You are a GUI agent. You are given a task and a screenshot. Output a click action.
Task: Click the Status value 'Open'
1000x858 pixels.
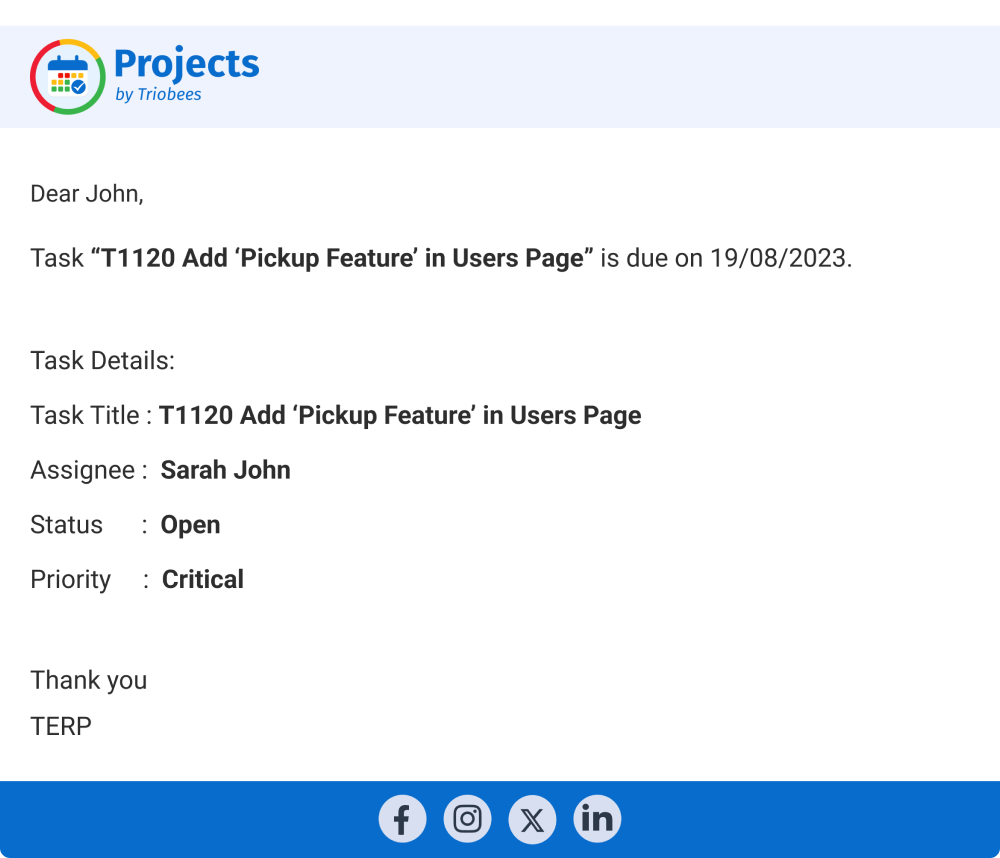190,525
